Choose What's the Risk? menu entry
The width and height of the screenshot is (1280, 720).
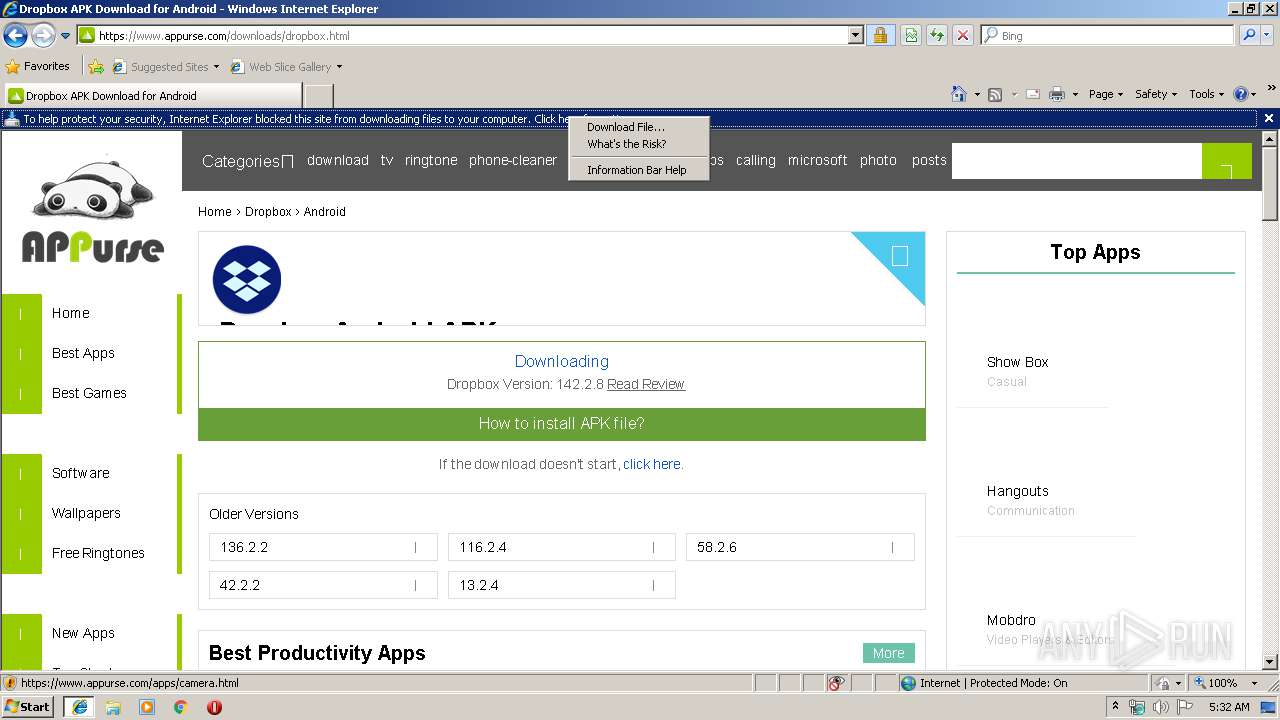click(639, 144)
